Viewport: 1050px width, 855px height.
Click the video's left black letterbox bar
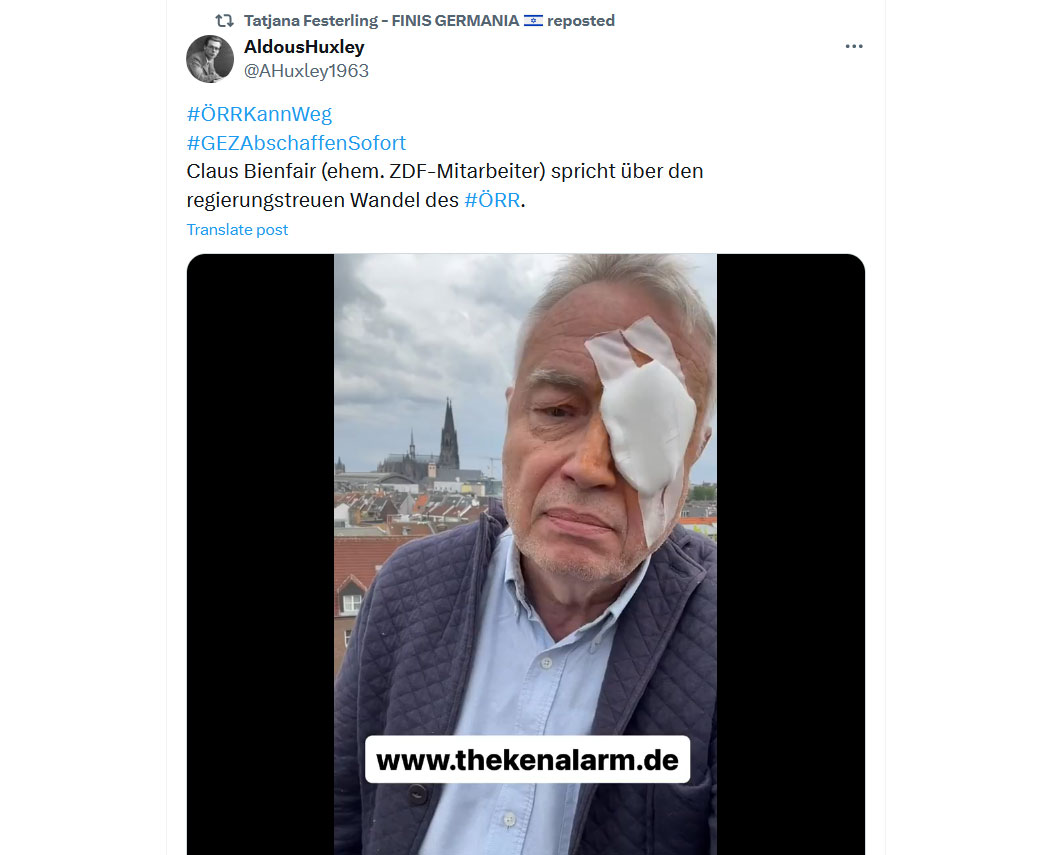pos(260,554)
